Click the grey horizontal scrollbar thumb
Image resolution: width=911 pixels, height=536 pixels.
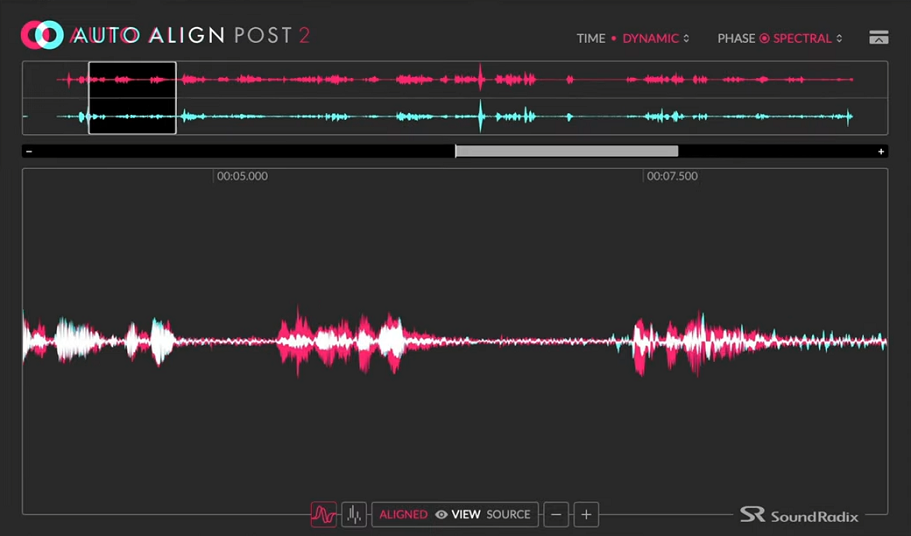pyautogui.click(x=566, y=152)
